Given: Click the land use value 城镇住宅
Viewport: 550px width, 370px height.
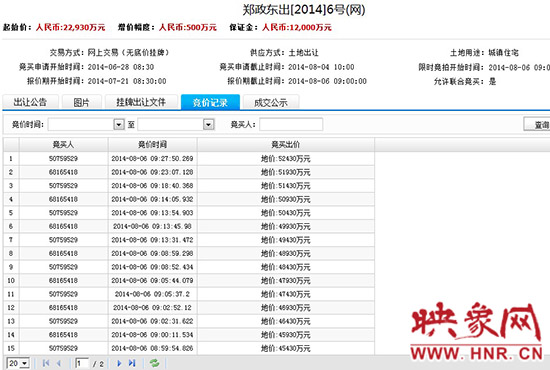Looking at the screenshot, I should (503, 53).
